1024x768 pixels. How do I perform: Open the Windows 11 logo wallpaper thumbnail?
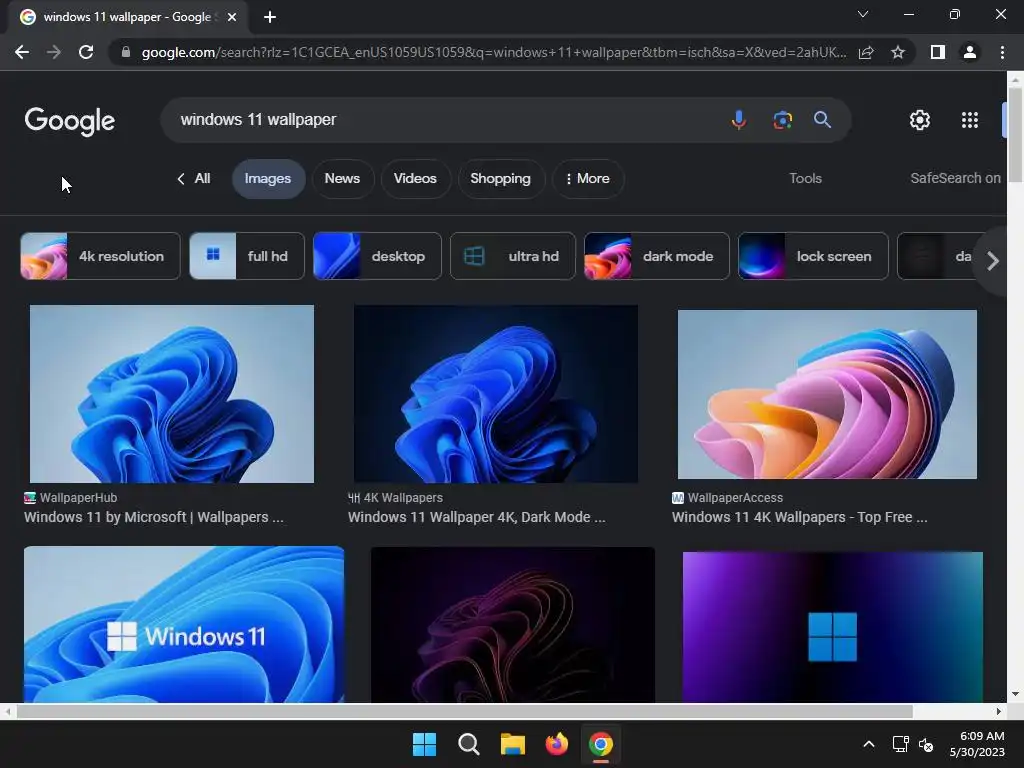(184, 624)
